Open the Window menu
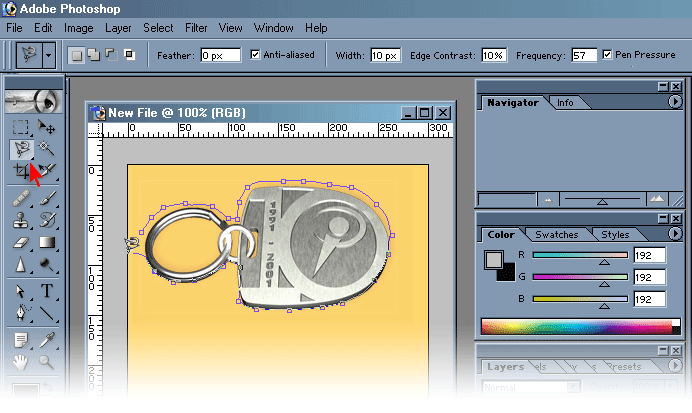 pyautogui.click(x=274, y=28)
